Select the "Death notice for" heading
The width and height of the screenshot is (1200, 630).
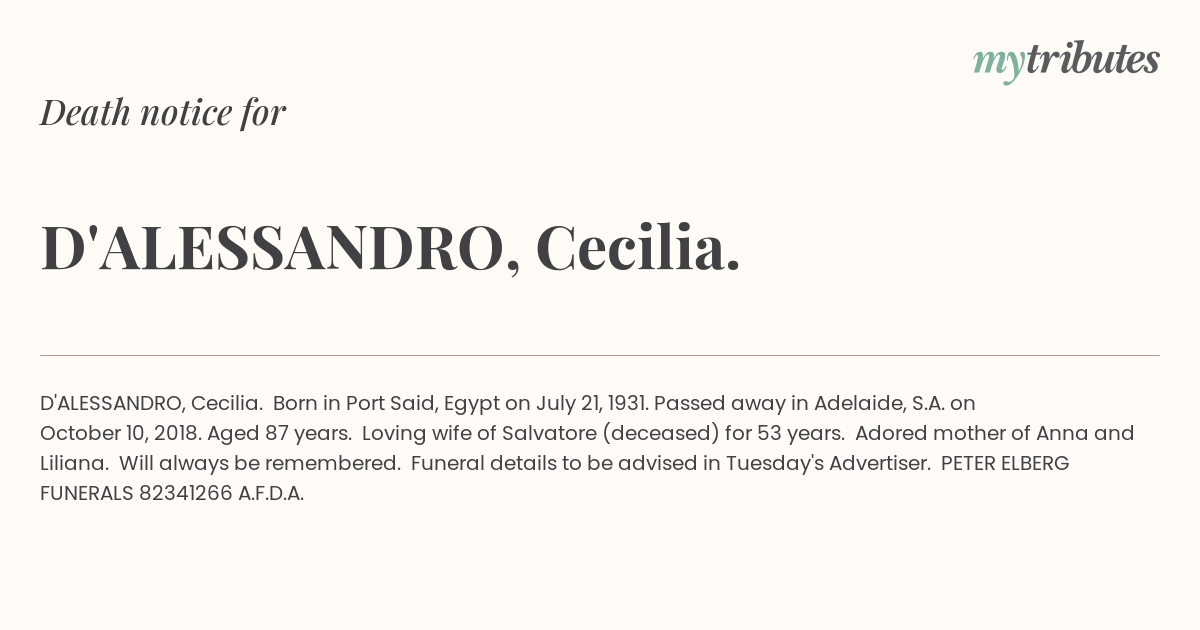(x=163, y=112)
